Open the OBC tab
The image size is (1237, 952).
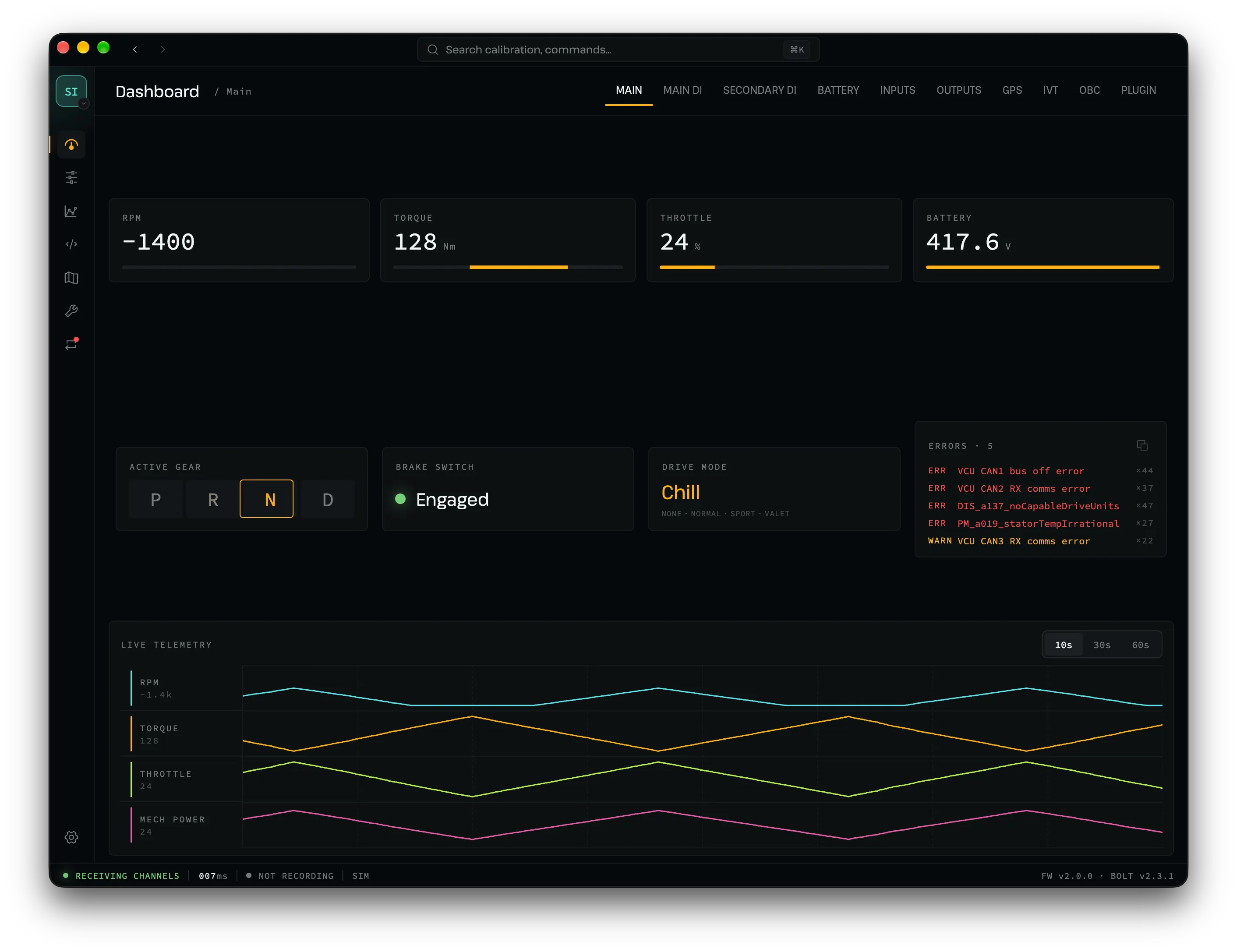pyautogui.click(x=1089, y=91)
